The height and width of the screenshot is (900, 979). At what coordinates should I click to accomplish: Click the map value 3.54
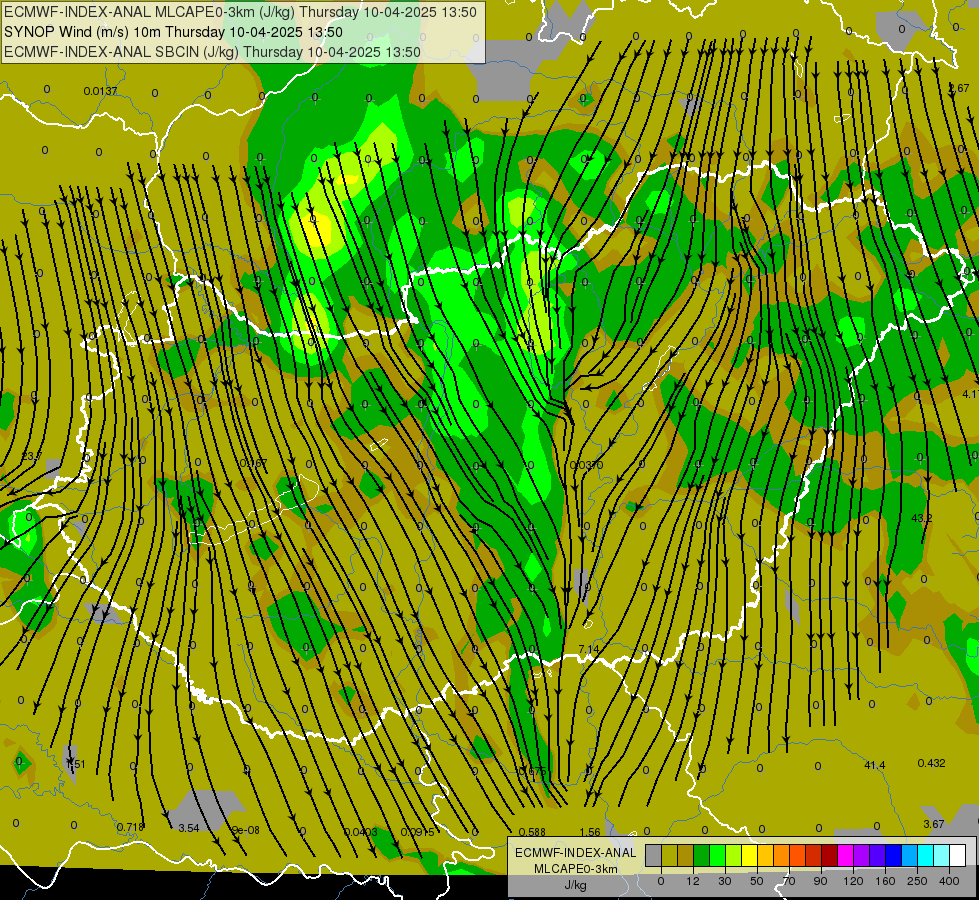pos(189,828)
